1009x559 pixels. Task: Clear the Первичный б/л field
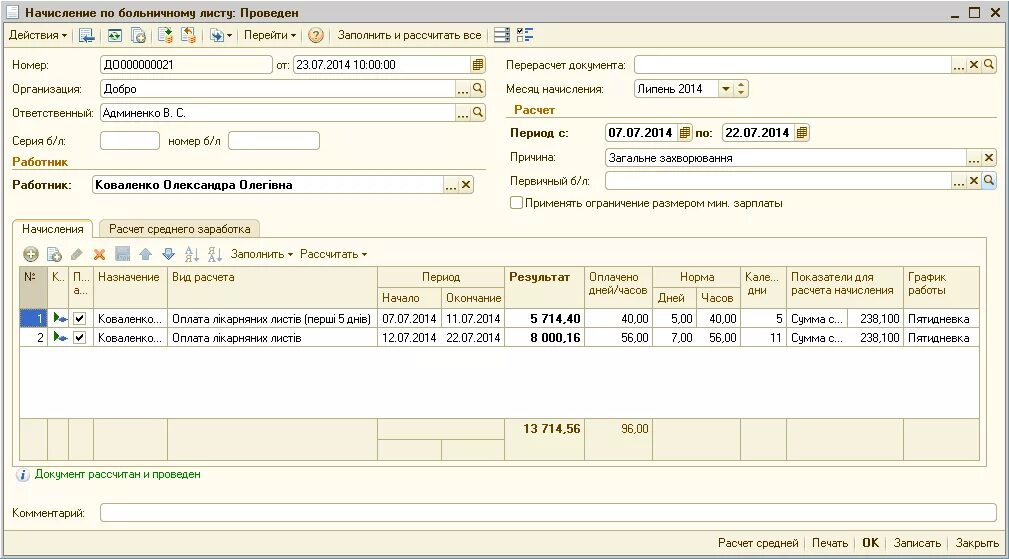coord(974,181)
